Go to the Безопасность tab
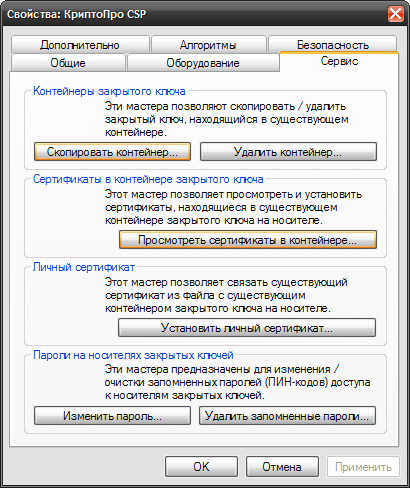 333,45
